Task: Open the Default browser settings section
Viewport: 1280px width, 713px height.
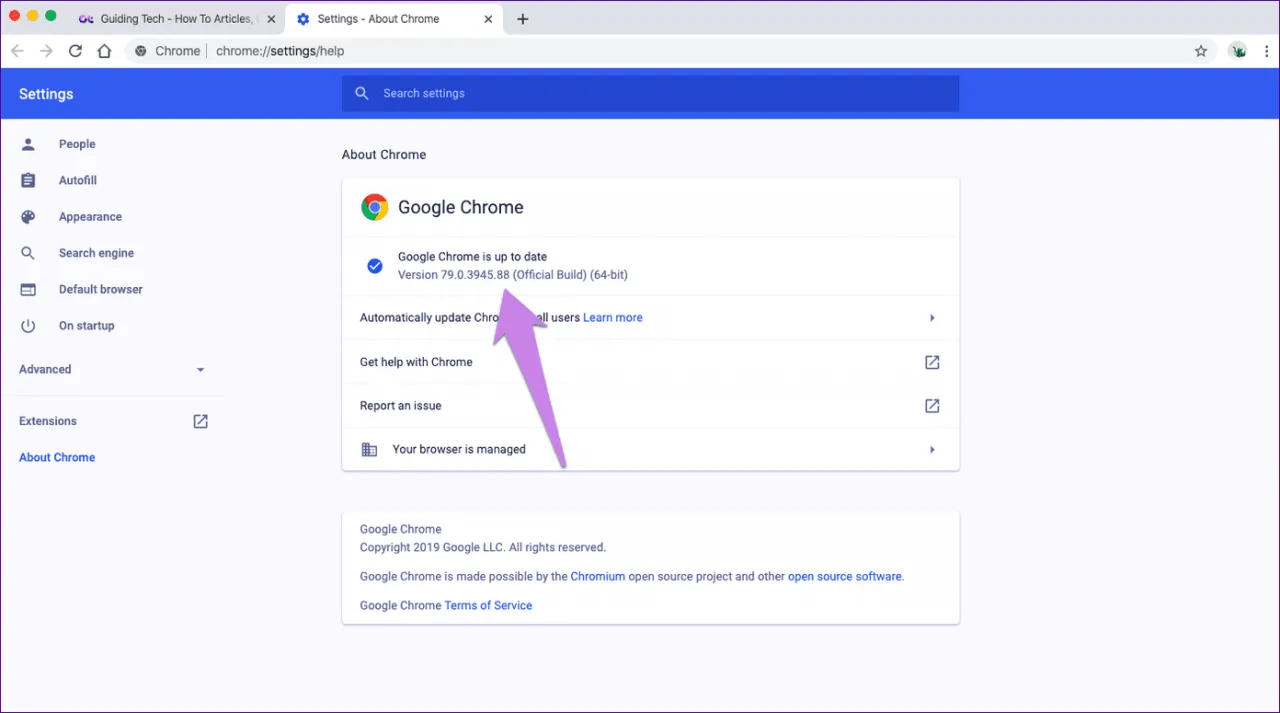Action: point(100,289)
